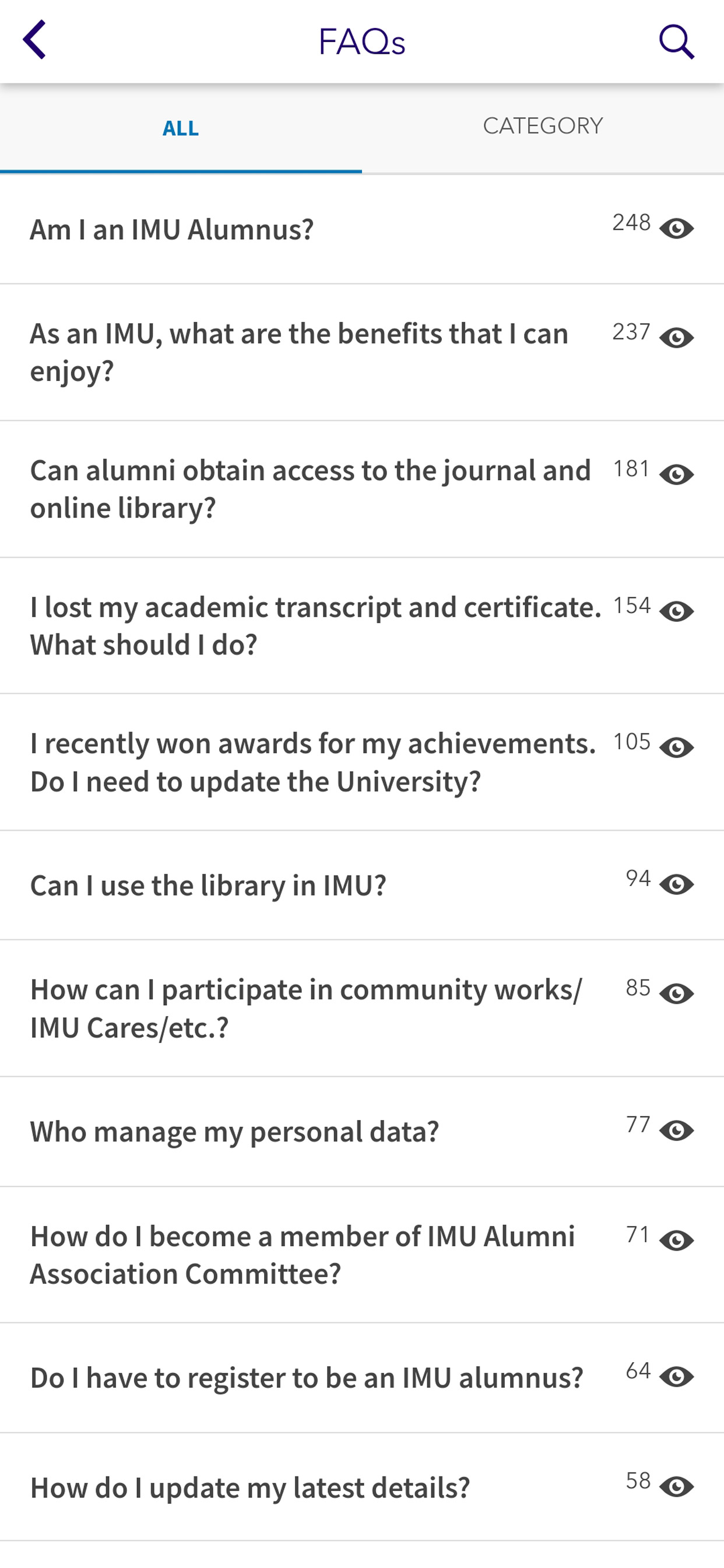The width and height of the screenshot is (724, 1568).
Task: Open the search magnifier icon
Action: (677, 41)
